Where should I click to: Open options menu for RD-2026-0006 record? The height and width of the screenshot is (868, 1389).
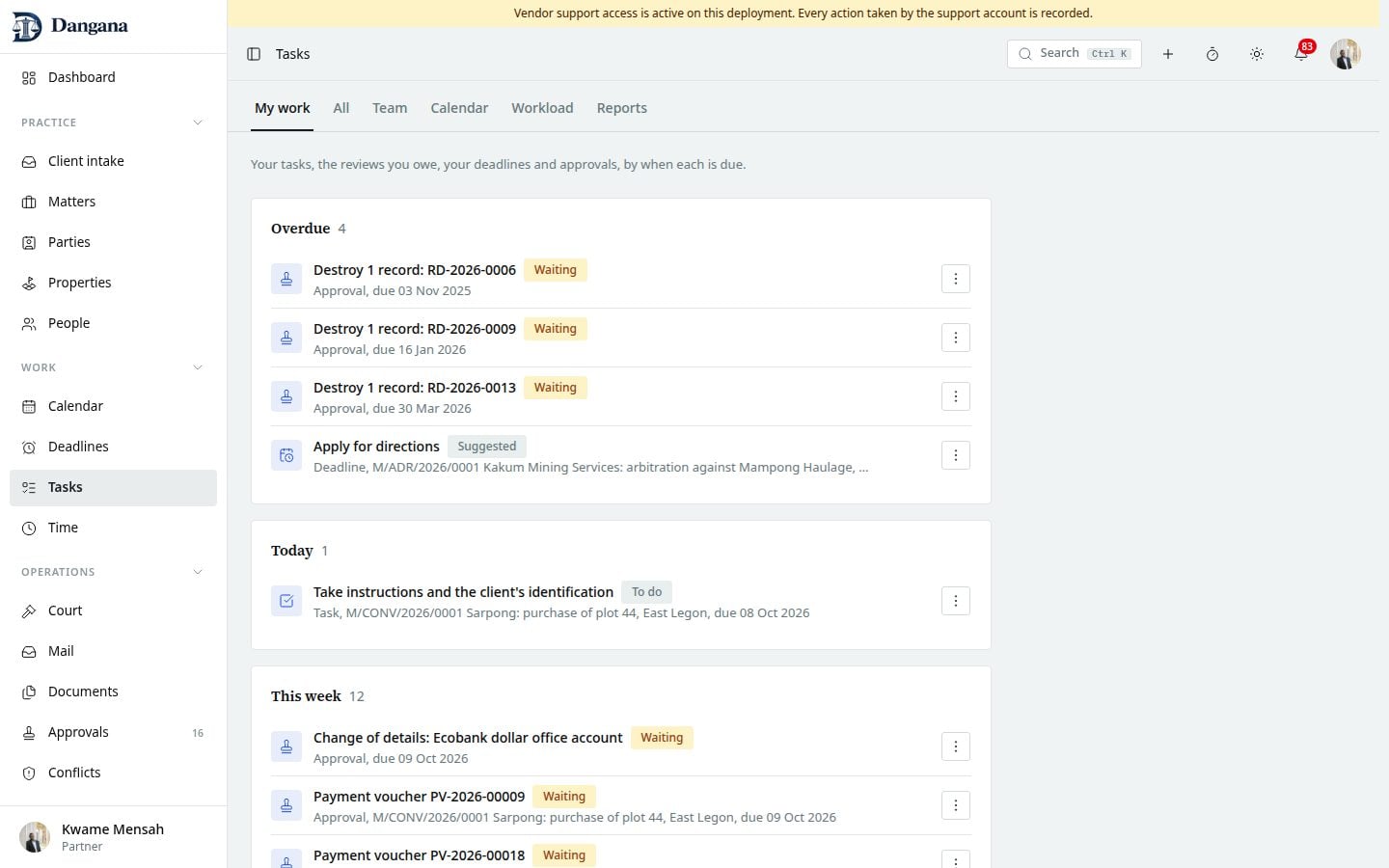pyautogui.click(x=956, y=279)
